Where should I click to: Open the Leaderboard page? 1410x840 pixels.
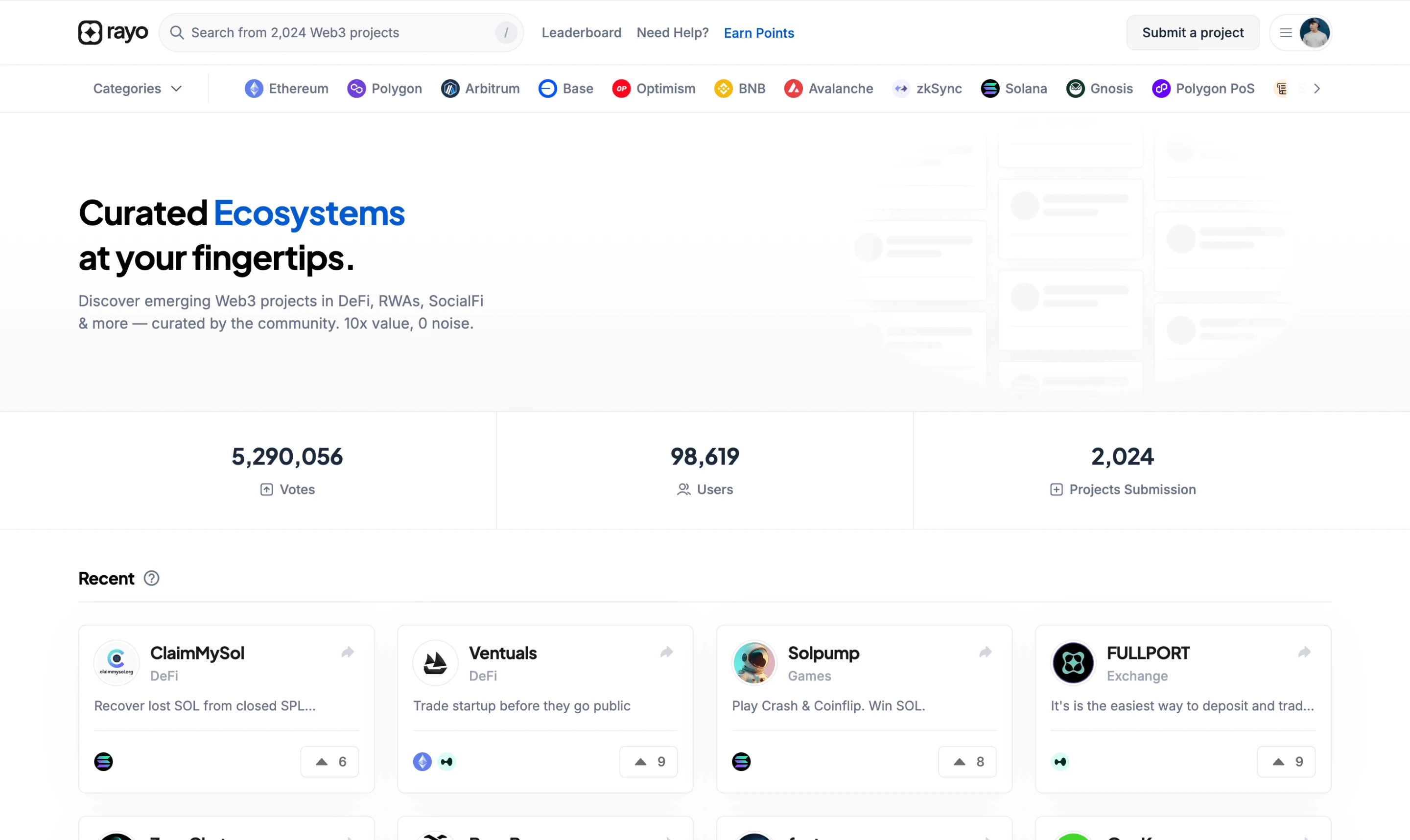581,33
